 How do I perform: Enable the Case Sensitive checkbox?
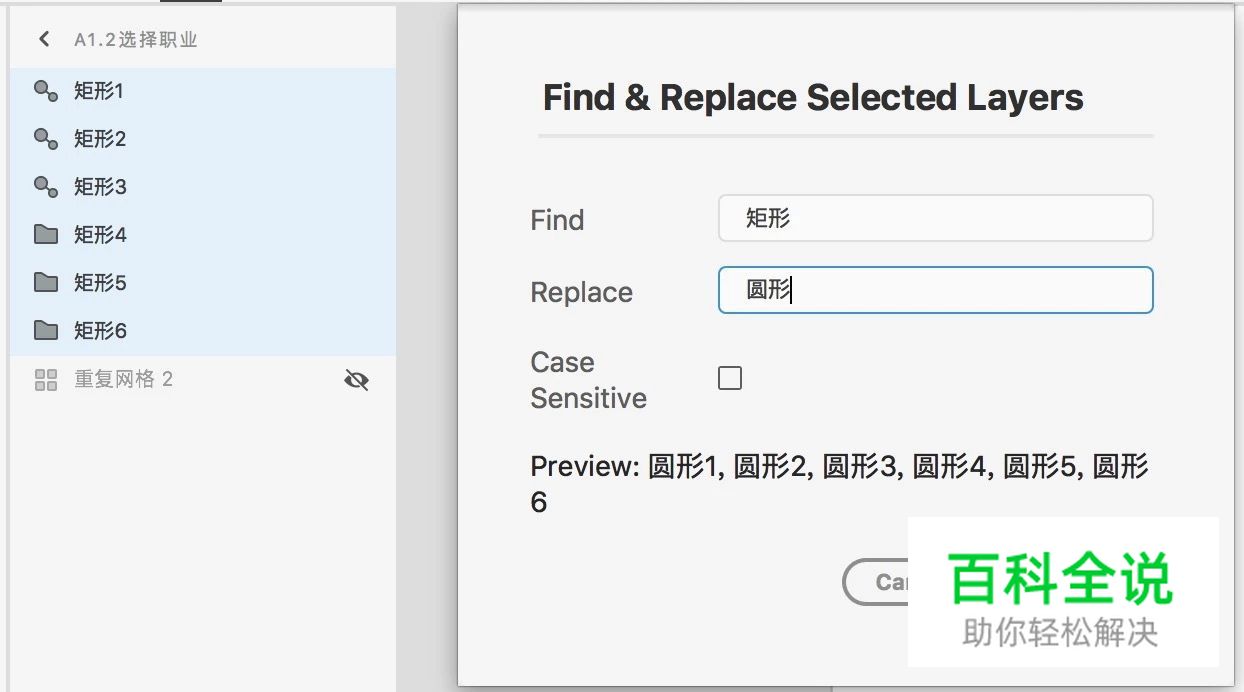(x=730, y=378)
